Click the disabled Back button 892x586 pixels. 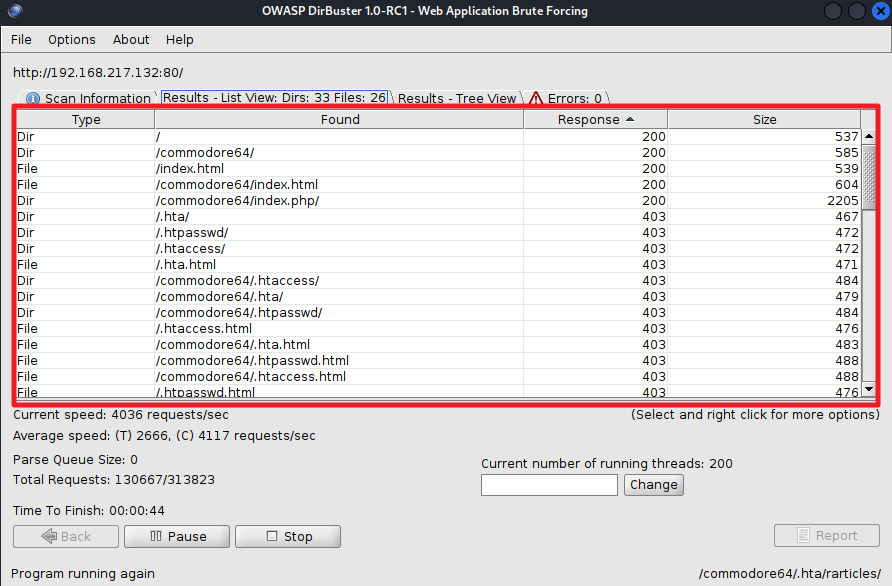[66, 537]
